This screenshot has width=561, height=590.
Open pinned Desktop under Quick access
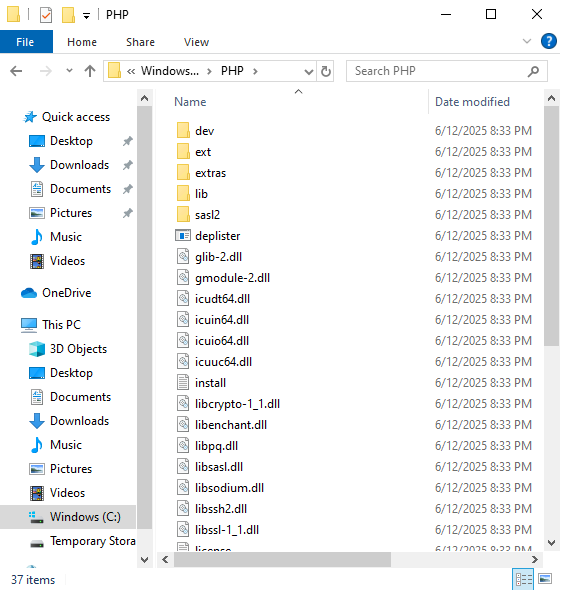tap(71, 141)
